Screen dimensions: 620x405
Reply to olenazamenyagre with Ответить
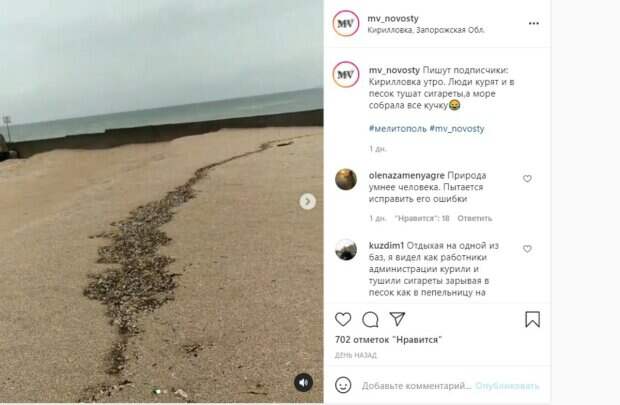pos(474,218)
